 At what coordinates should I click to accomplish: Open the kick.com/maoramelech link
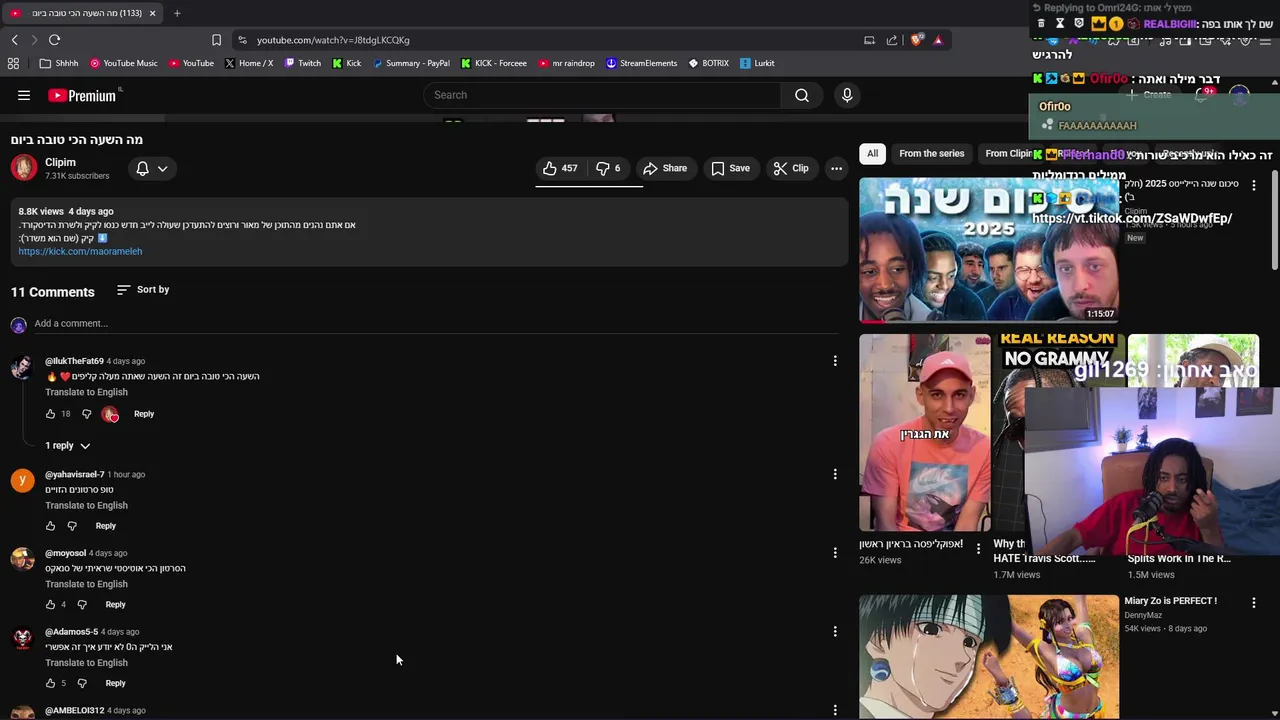point(80,251)
